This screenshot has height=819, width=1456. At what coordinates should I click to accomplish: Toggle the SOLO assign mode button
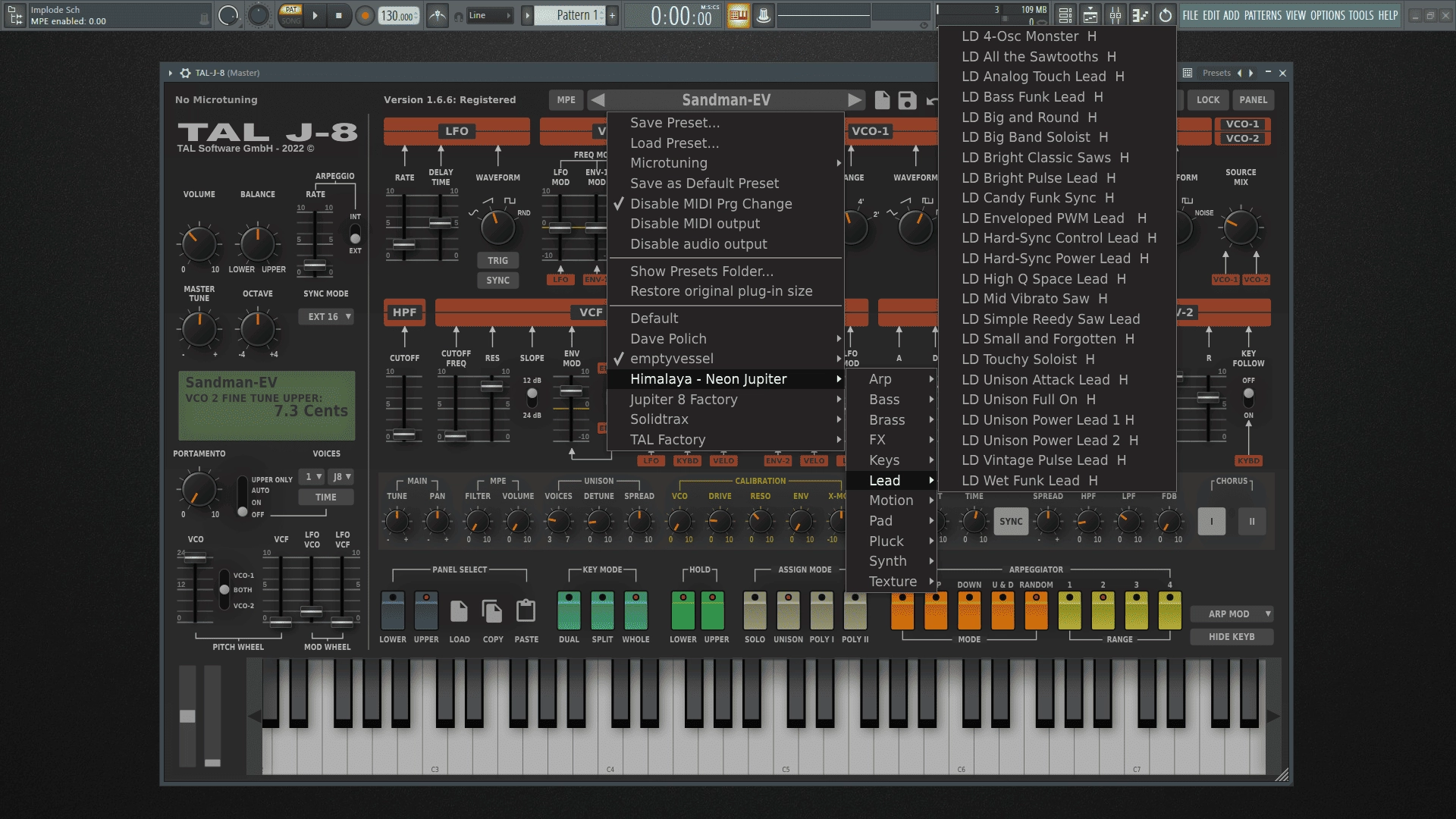coord(755,610)
